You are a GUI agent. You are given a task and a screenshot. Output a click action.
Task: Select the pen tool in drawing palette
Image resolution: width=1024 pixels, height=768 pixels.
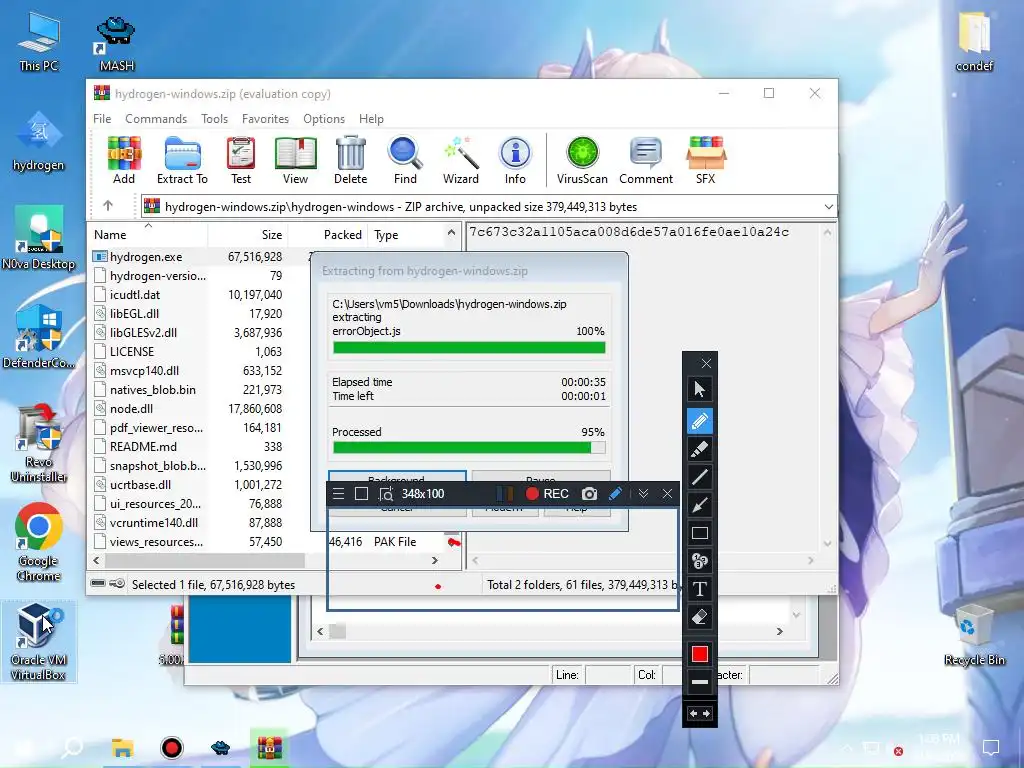(699, 421)
